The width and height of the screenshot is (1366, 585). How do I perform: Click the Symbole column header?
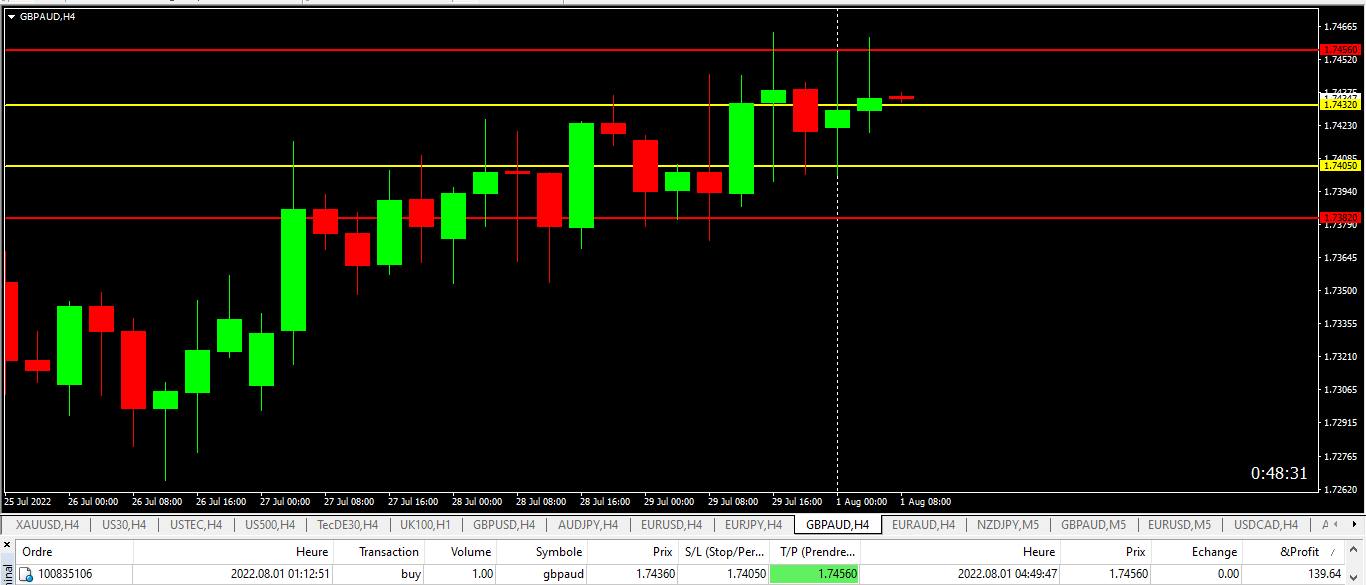542,552
